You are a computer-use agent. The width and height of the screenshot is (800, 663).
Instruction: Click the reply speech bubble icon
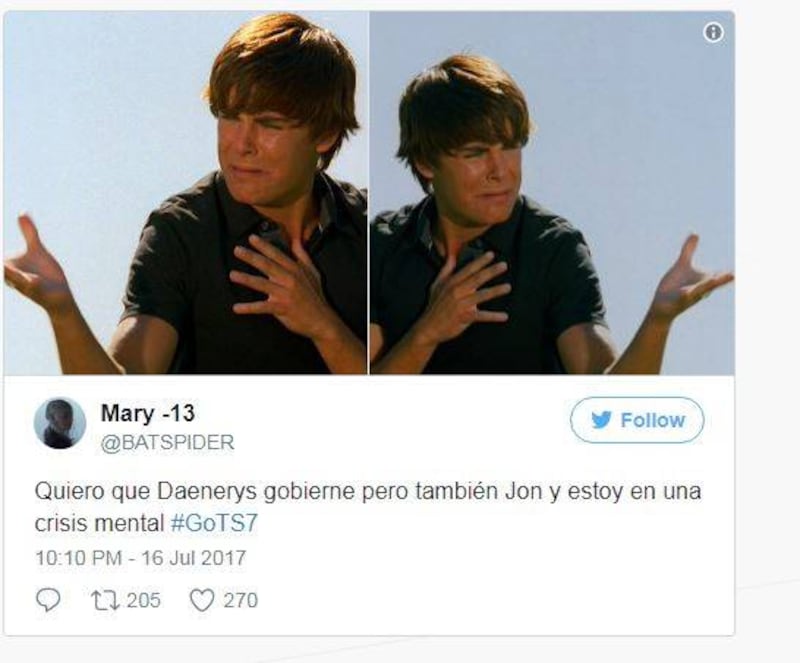(x=48, y=600)
